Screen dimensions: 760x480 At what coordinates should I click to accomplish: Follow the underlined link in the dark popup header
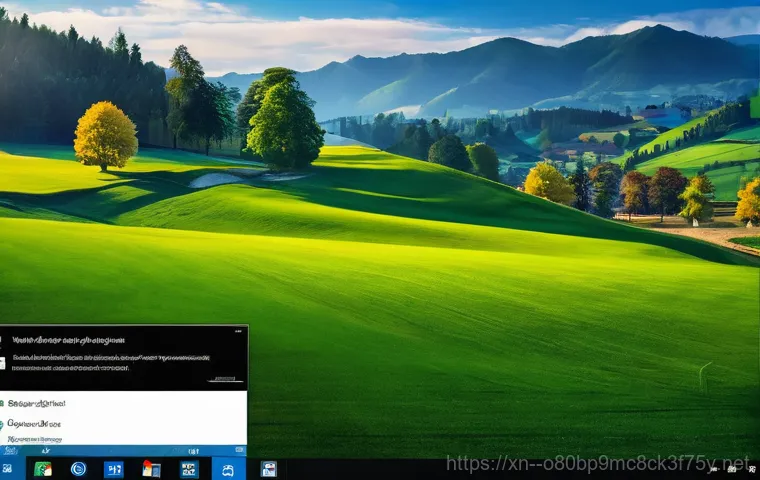point(226,379)
